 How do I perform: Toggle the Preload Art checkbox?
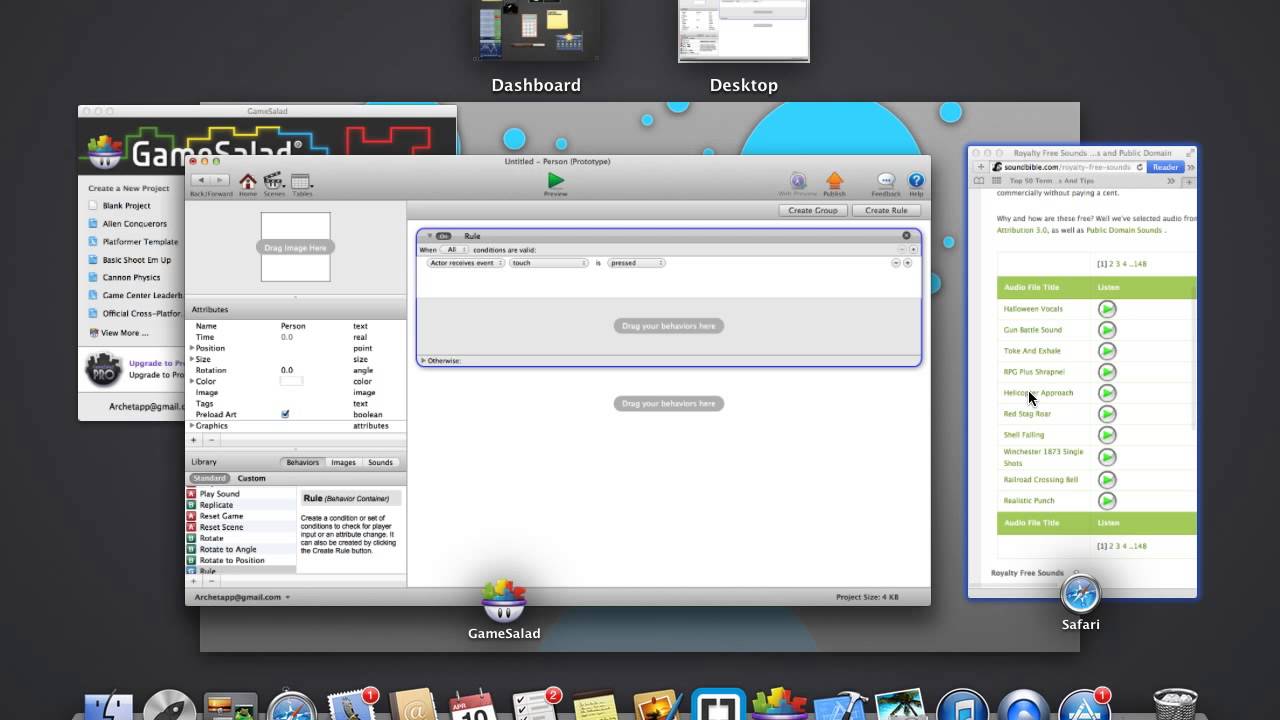click(x=285, y=414)
